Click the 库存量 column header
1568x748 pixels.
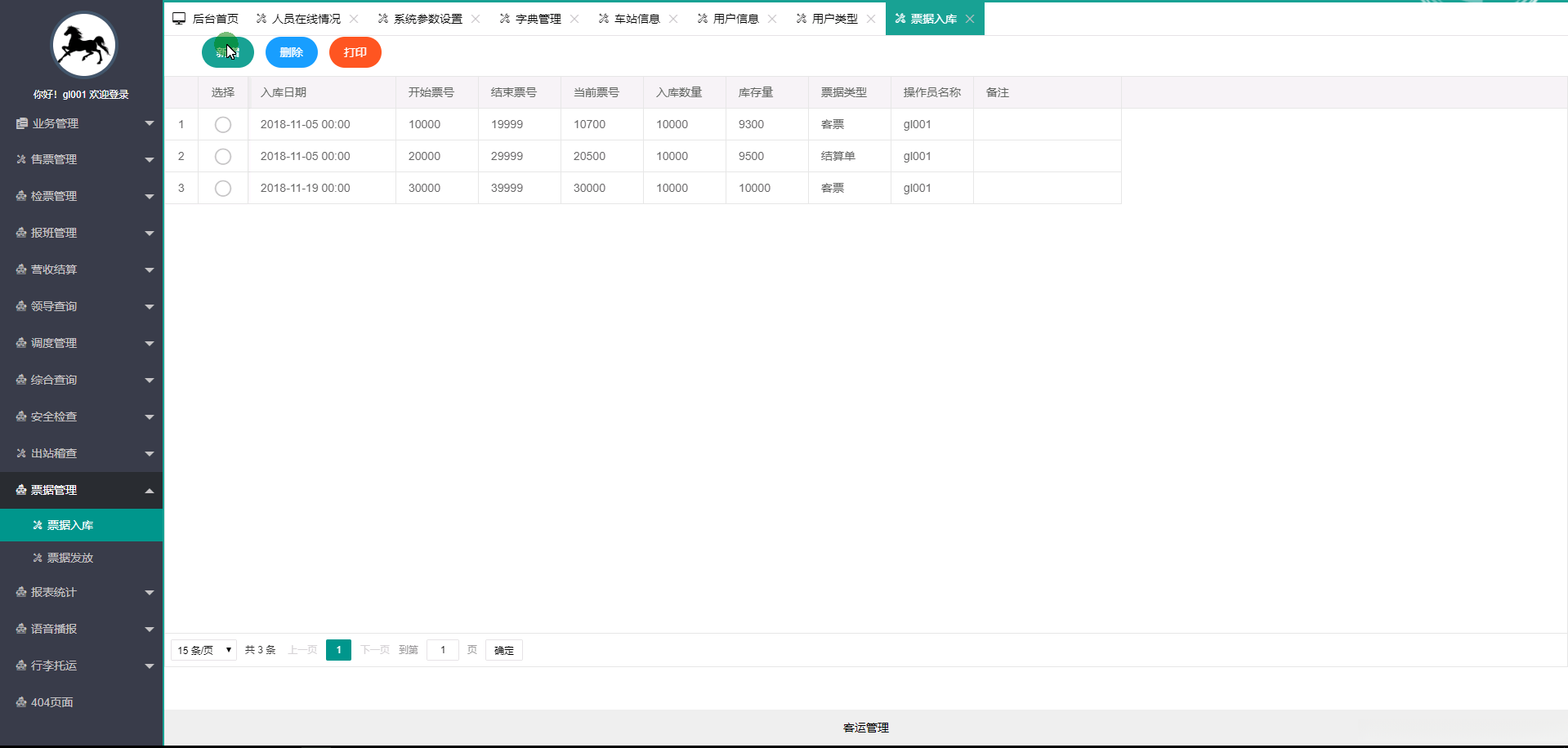pyautogui.click(x=767, y=92)
